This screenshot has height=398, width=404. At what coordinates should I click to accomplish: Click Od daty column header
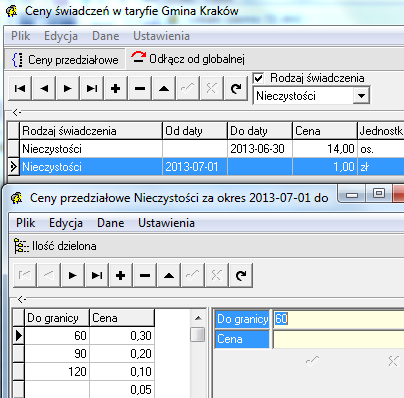[195, 131]
